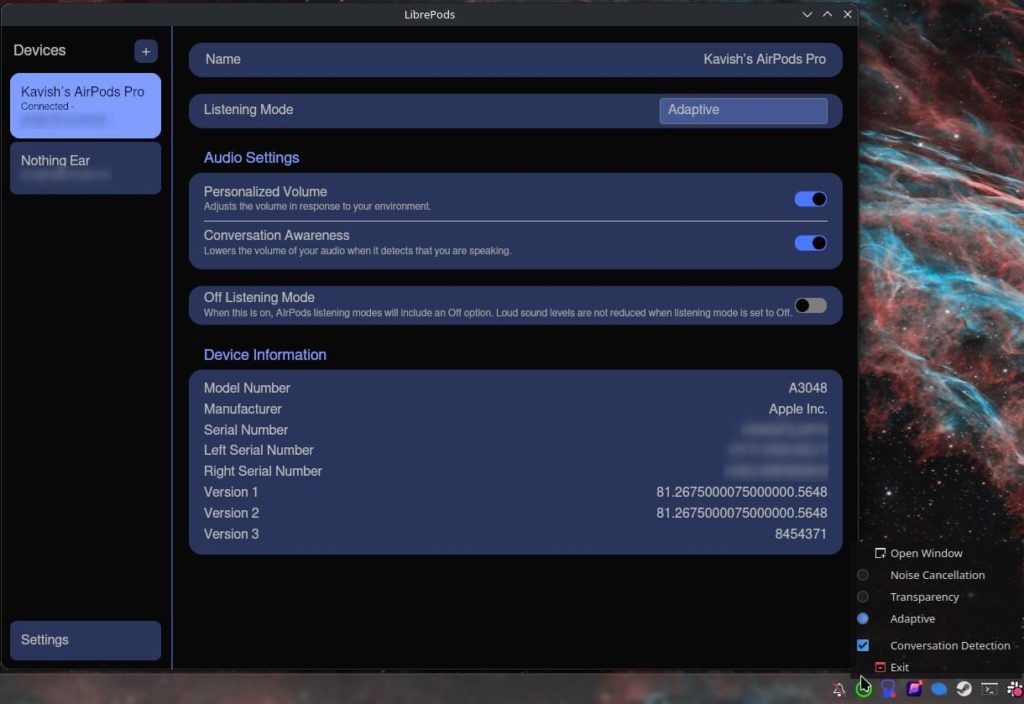Click the muted notifications bell tray icon
Image resolution: width=1024 pixels, height=704 pixels.
(x=839, y=689)
